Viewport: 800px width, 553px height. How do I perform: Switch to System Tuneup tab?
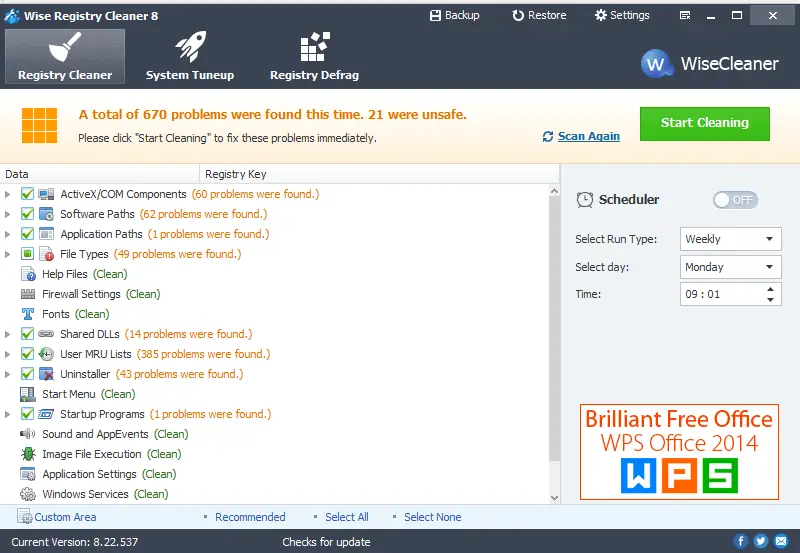pyautogui.click(x=190, y=56)
